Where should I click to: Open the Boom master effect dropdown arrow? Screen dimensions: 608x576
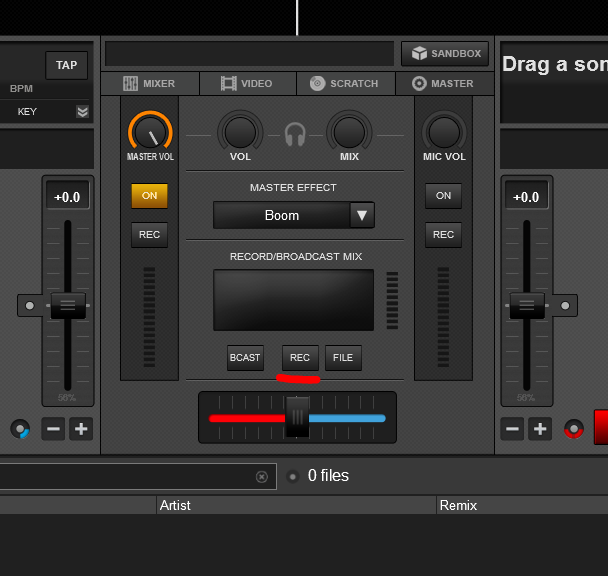click(362, 215)
